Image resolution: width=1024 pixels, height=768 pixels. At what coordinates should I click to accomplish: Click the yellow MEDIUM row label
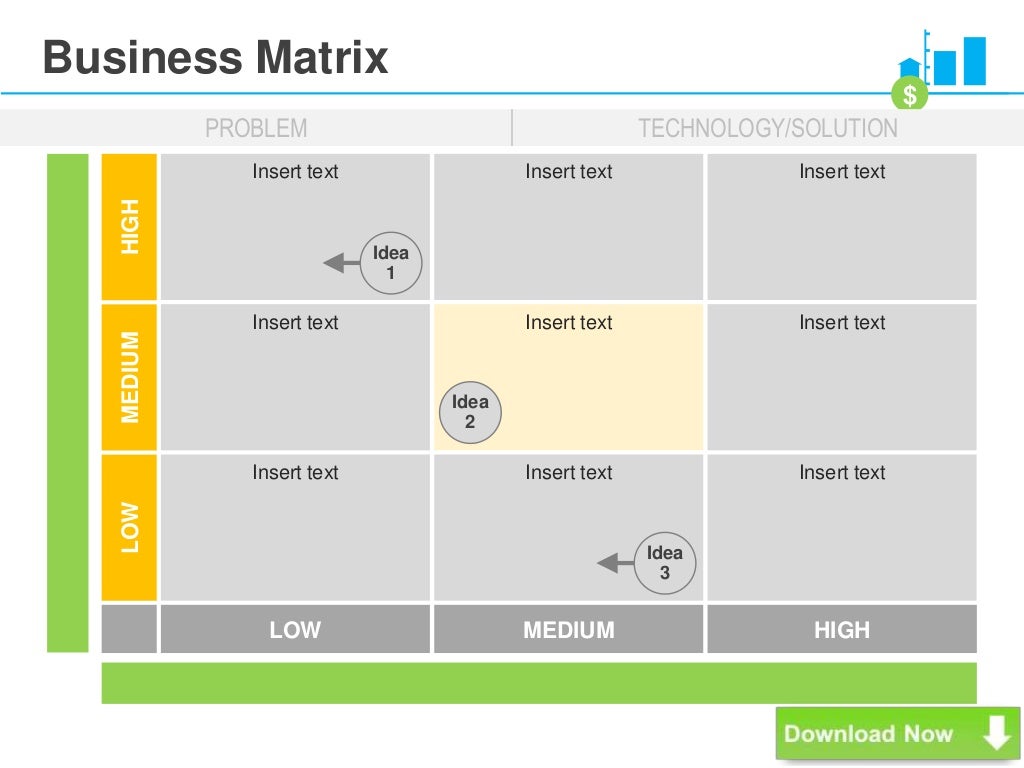coord(129,377)
